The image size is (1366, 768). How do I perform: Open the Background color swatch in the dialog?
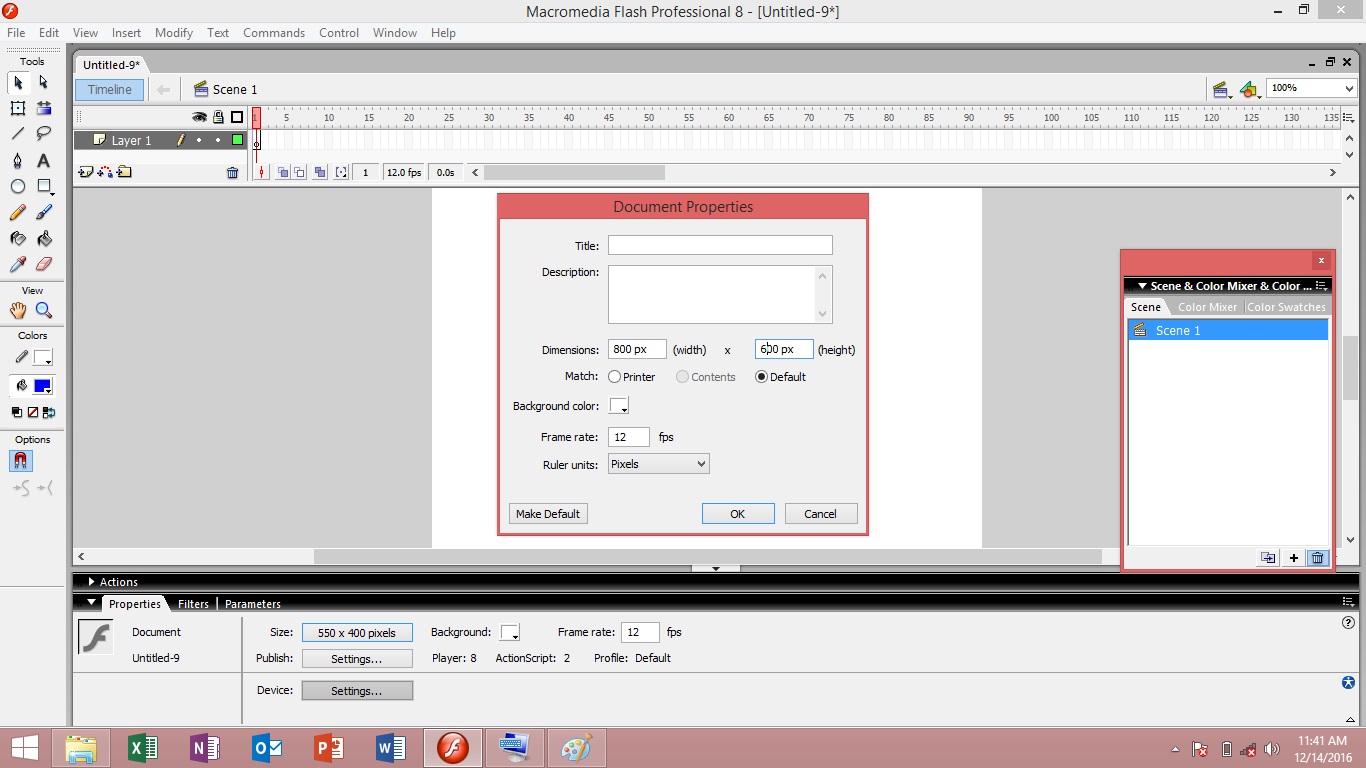pos(618,406)
